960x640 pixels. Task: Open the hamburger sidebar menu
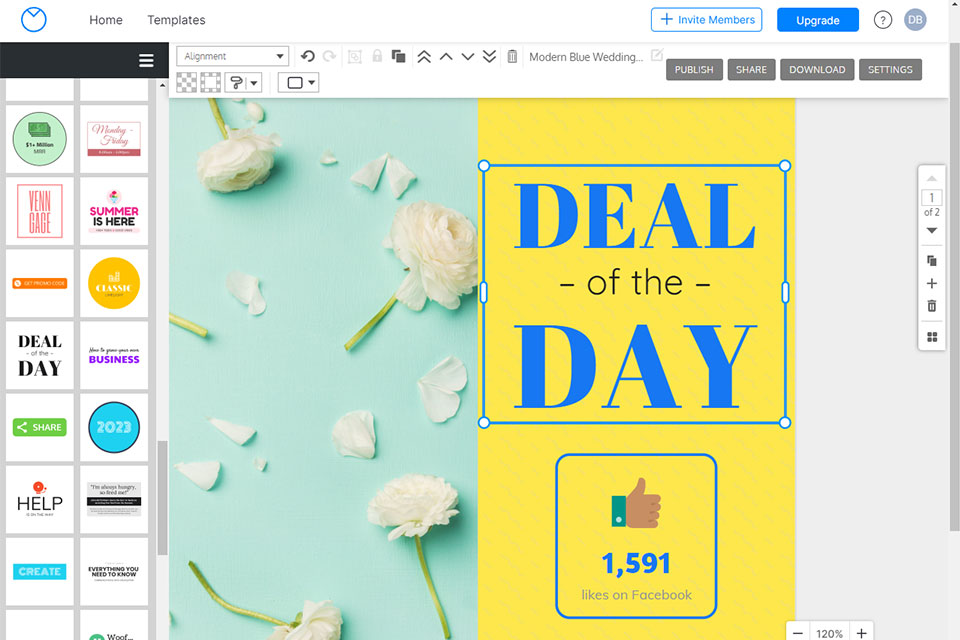point(146,60)
